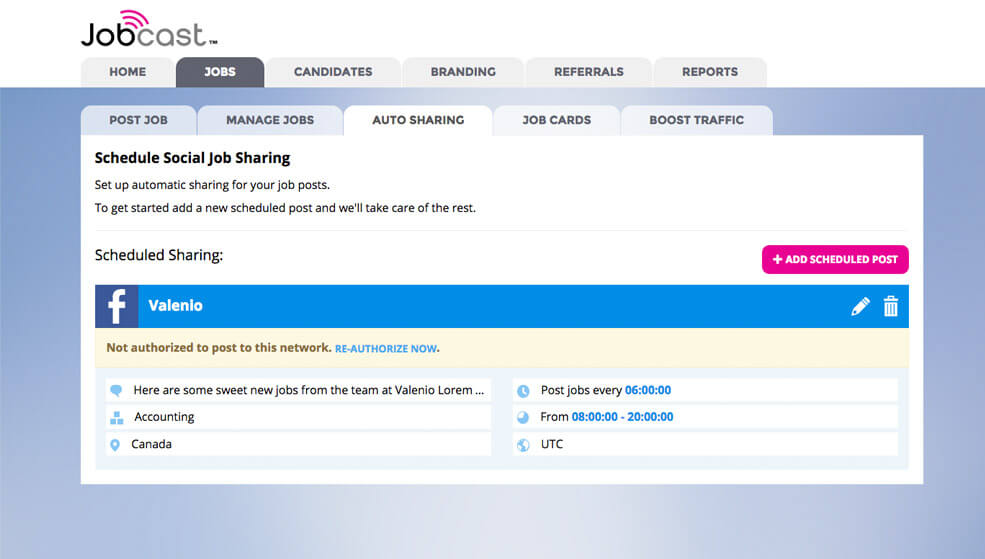Click the time range icon beside From

523,418
